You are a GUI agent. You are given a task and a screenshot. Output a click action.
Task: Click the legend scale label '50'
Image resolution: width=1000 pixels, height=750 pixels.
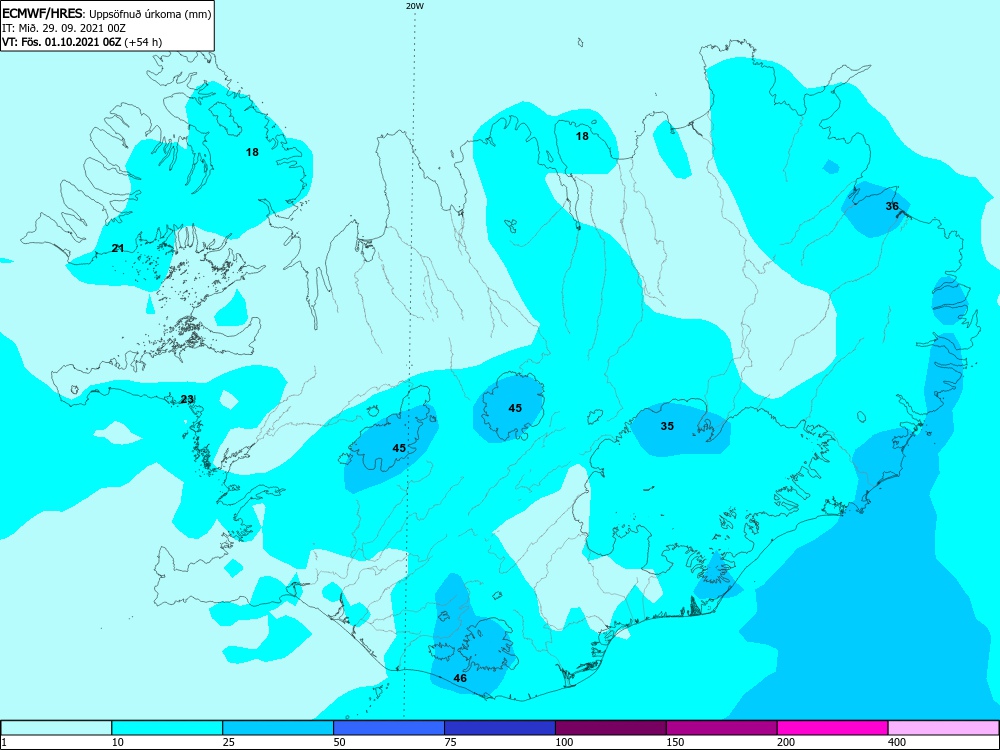point(340,742)
